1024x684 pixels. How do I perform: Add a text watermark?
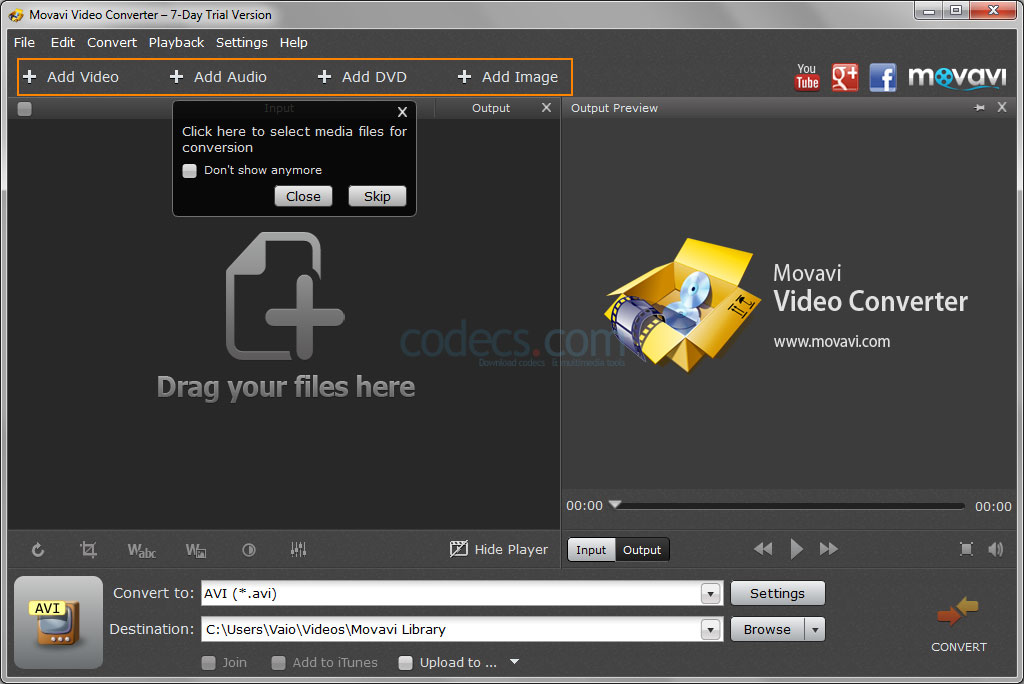click(x=141, y=549)
